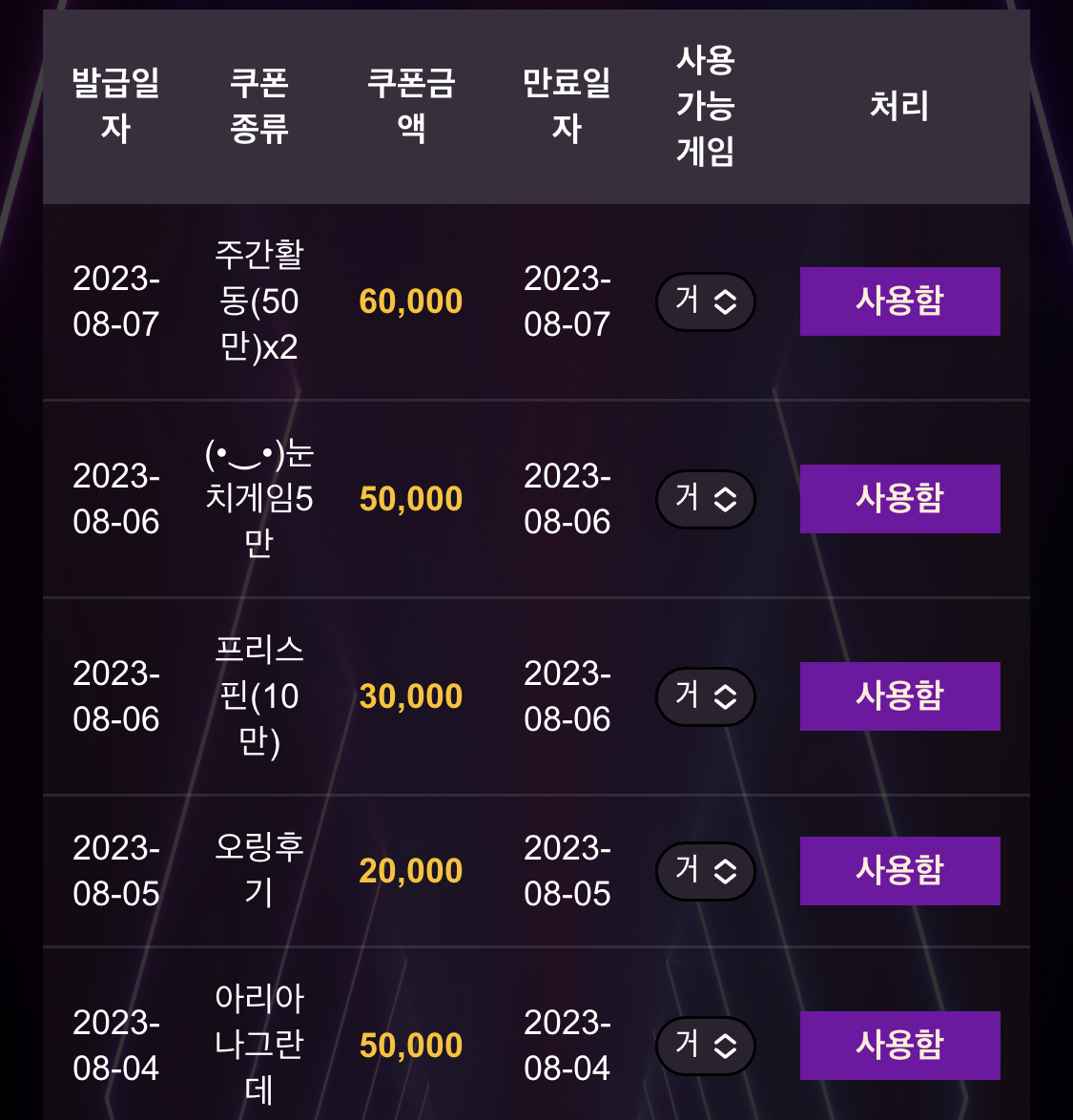Screen dimensions: 1073x1120
Task: Open game dropdown for 프리스핀(10만) coupon
Action: tap(706, 696)
